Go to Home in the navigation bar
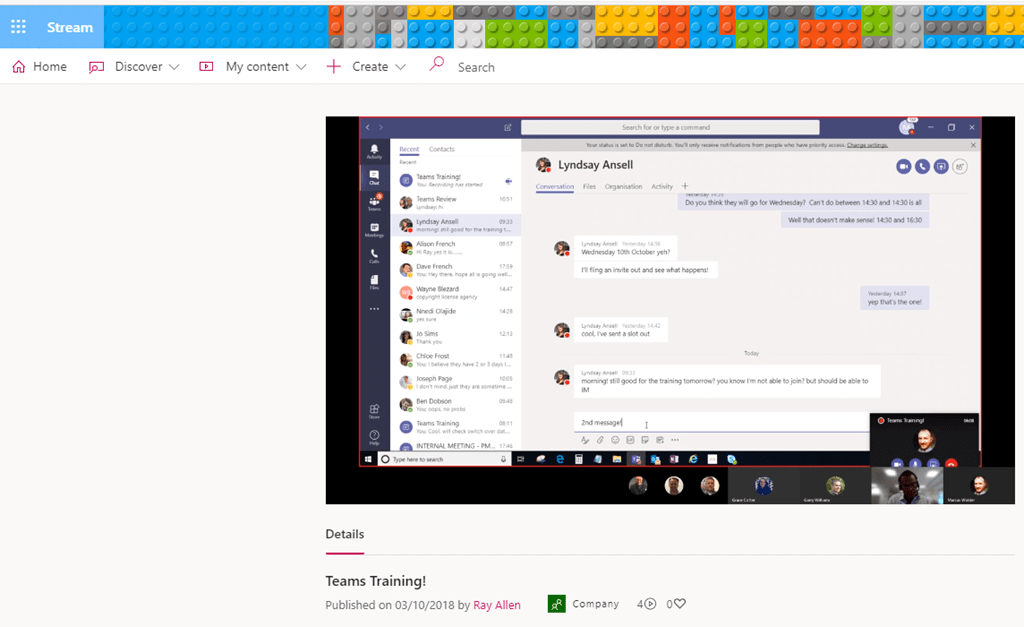This screenshot has width=1024, height=627. pyautogui.click(x=39, y=67)
